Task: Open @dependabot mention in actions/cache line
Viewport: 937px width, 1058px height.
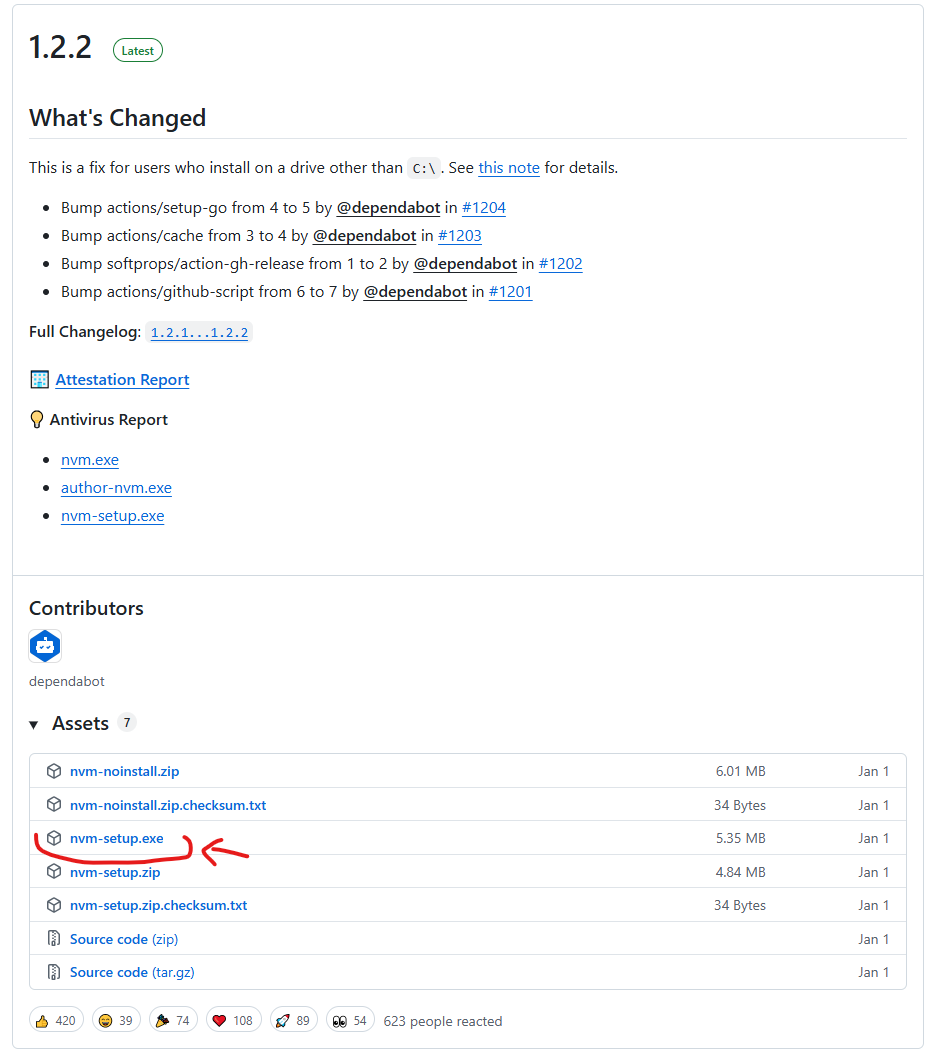Action: [364, 236]
